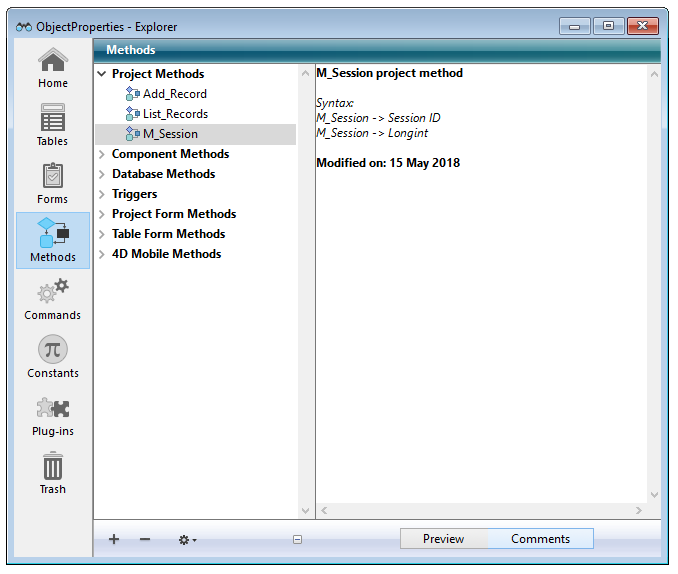
Task: Click the plus icon to add method
Action: (114, 539)
